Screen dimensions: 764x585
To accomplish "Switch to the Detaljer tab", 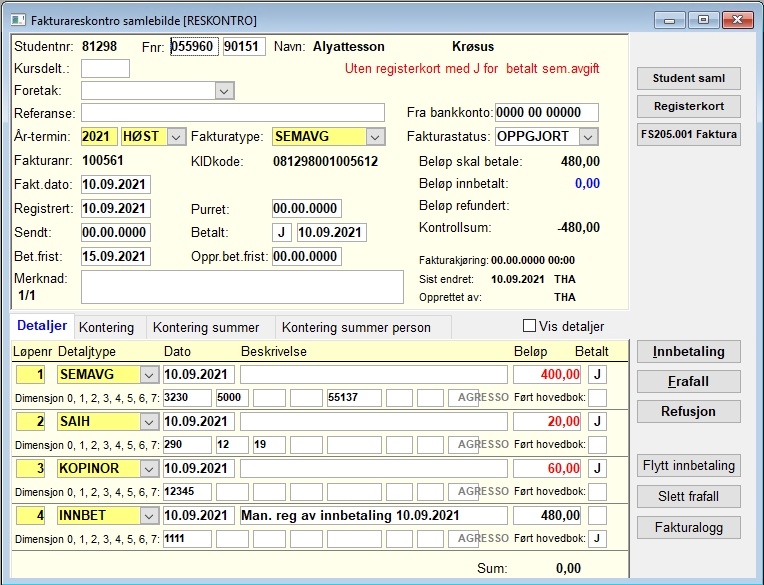I will coord(42,325).
